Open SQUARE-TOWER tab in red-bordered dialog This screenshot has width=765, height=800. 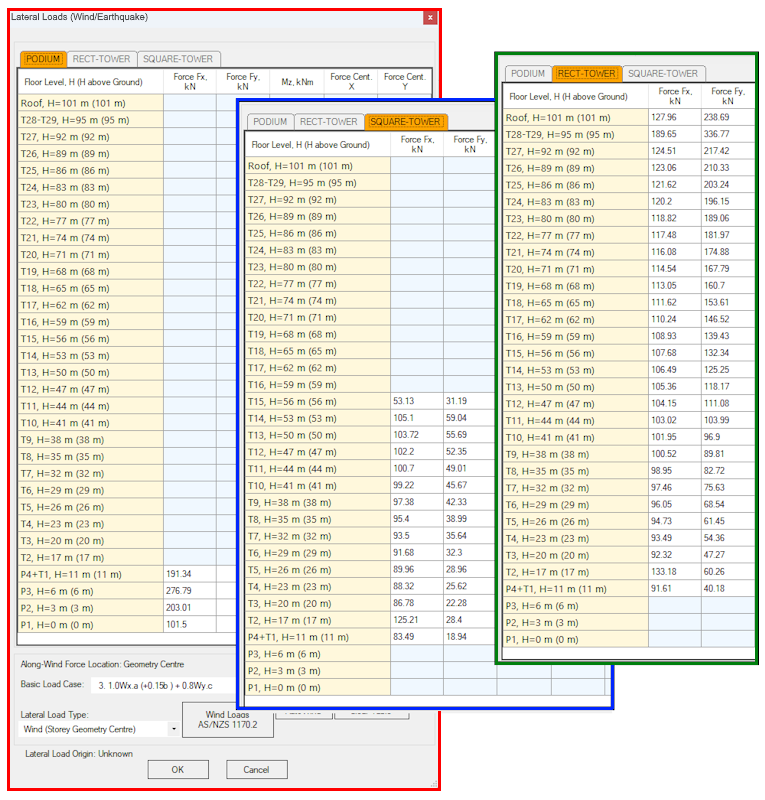(177, 59)
